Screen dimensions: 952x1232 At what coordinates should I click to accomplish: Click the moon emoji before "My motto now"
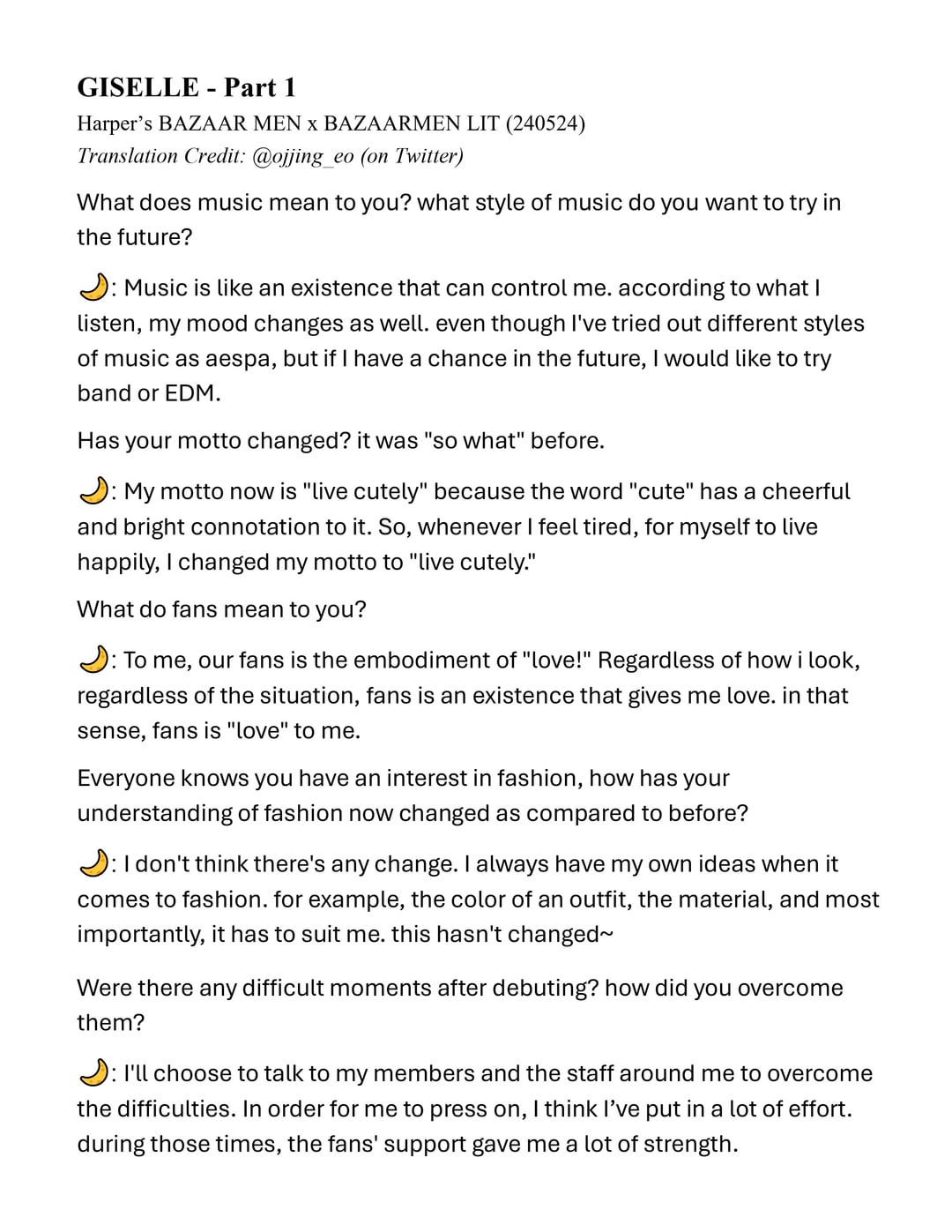coord(93,491)
